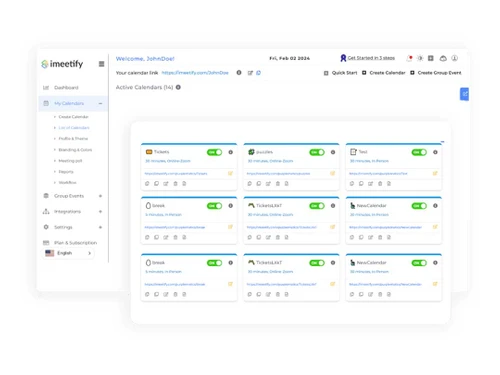500x375 pixels.
Task: Open the cloud icon in the top bar
Action: point(443,58)
